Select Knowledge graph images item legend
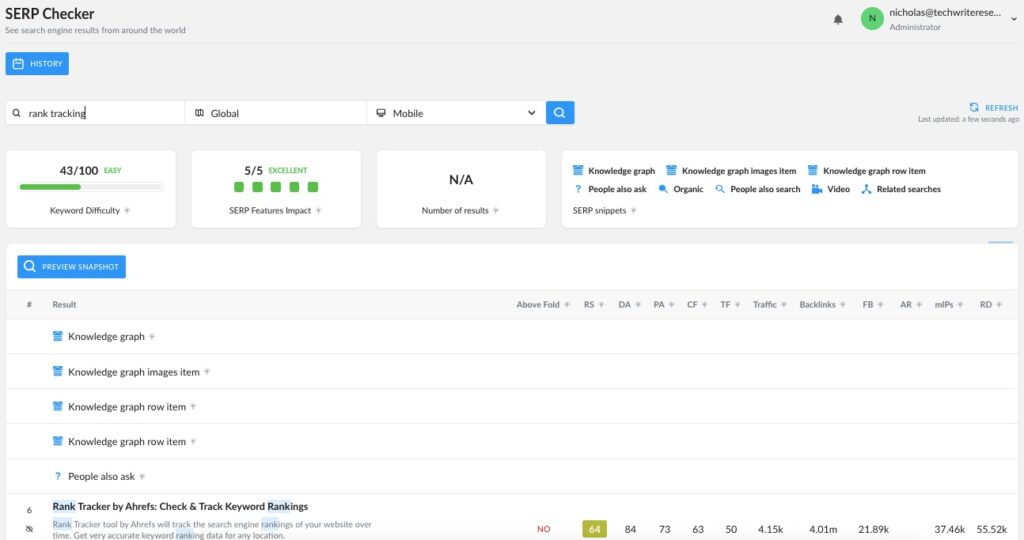This screenshot has height=540, width=1024. tap(731, 170)
